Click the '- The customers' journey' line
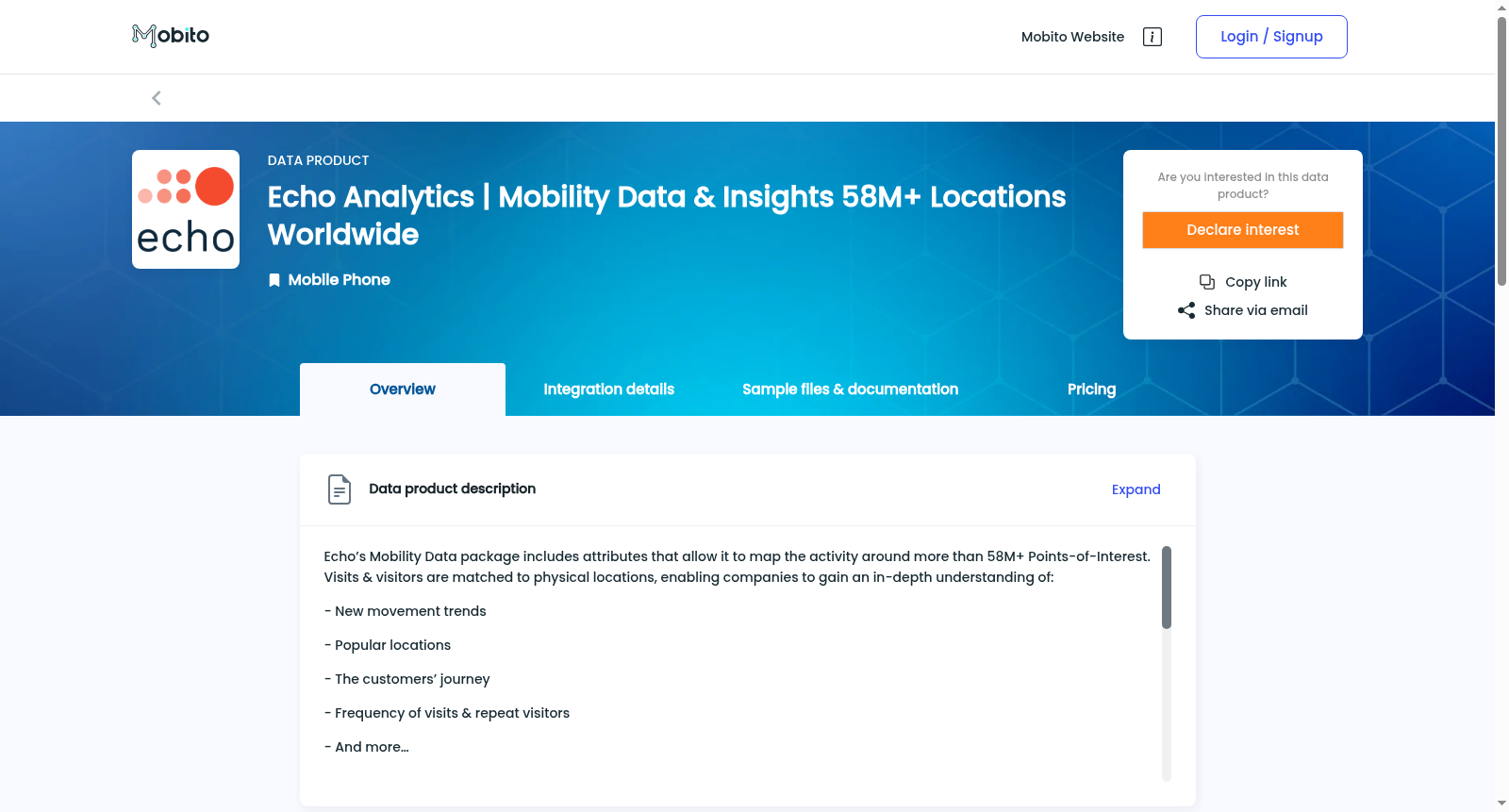This screenshot has height=812, width=1509. 407,679
